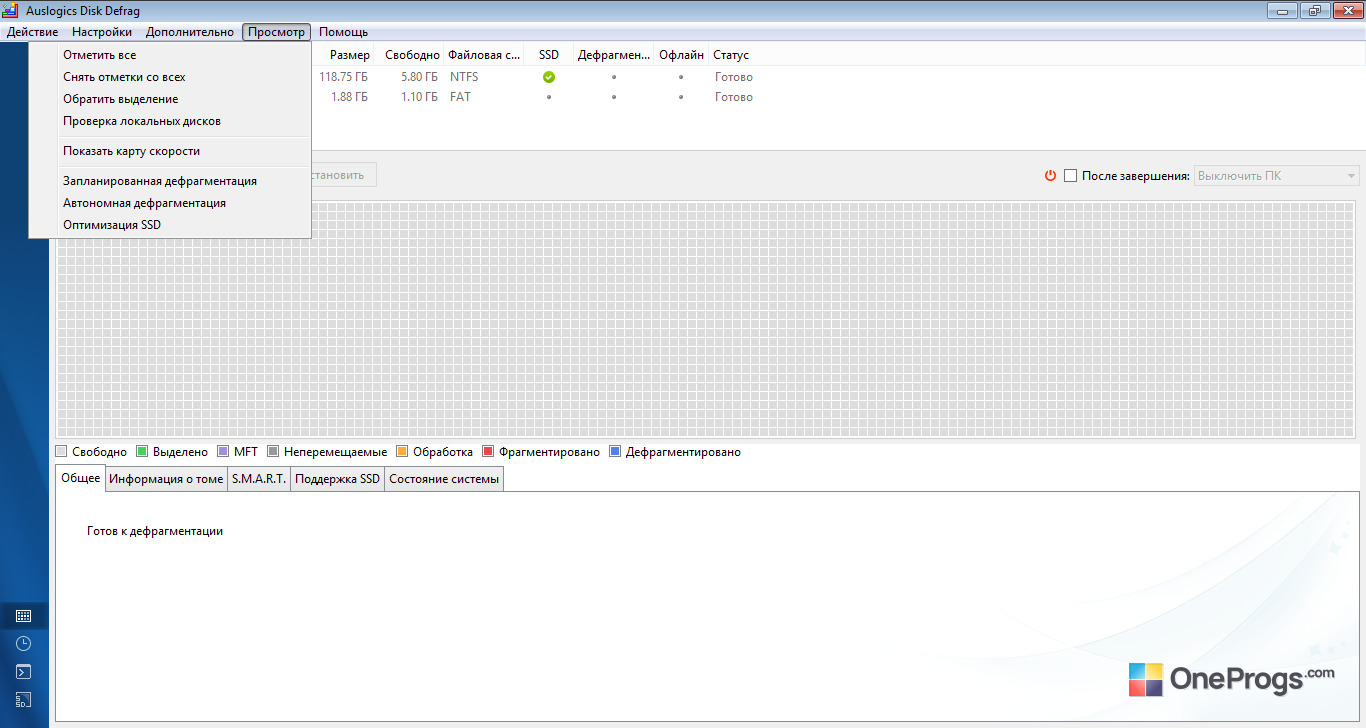Click the green SSD checkmark icon
This screenshot has width=1366, height=728.
pos(549,77)
